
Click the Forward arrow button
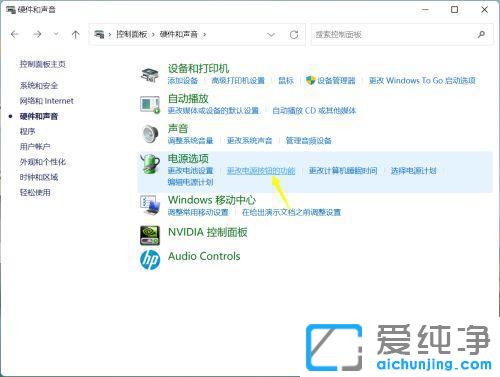[x=37, y=34]
